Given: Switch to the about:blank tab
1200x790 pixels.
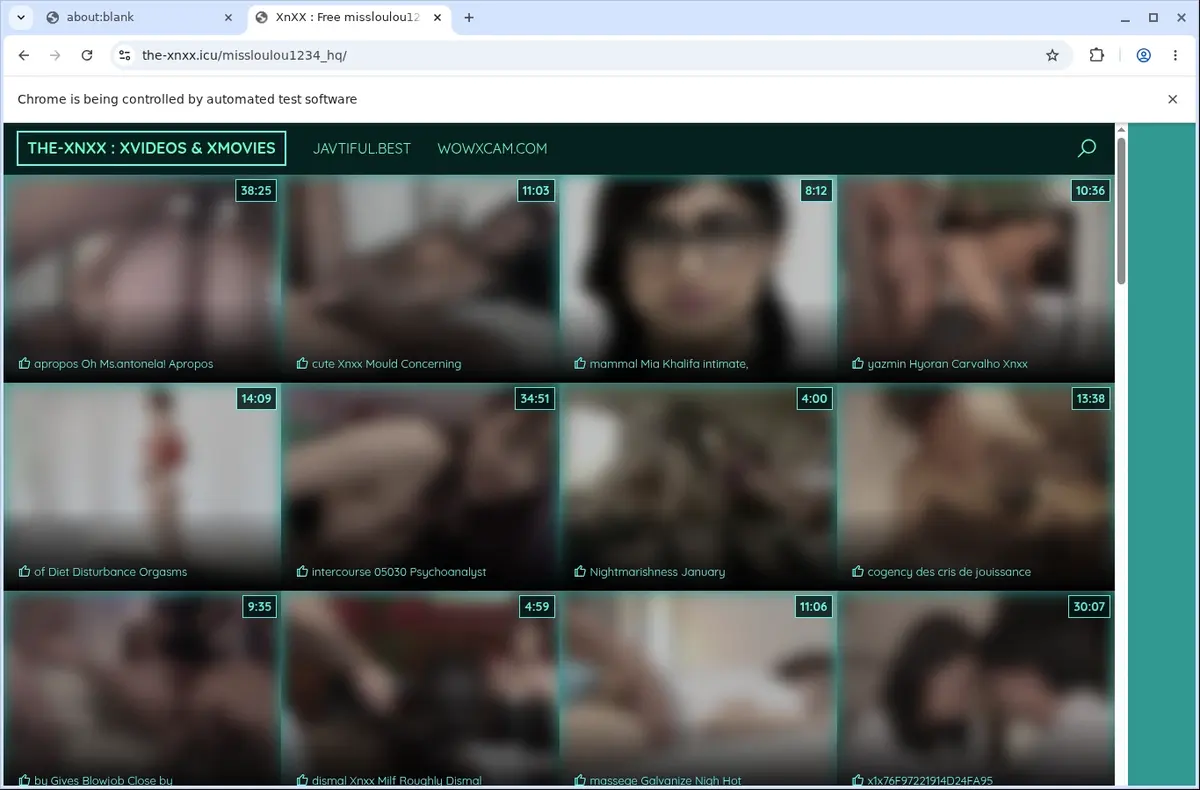Looking at the screenshot, I should click(139, 17).
